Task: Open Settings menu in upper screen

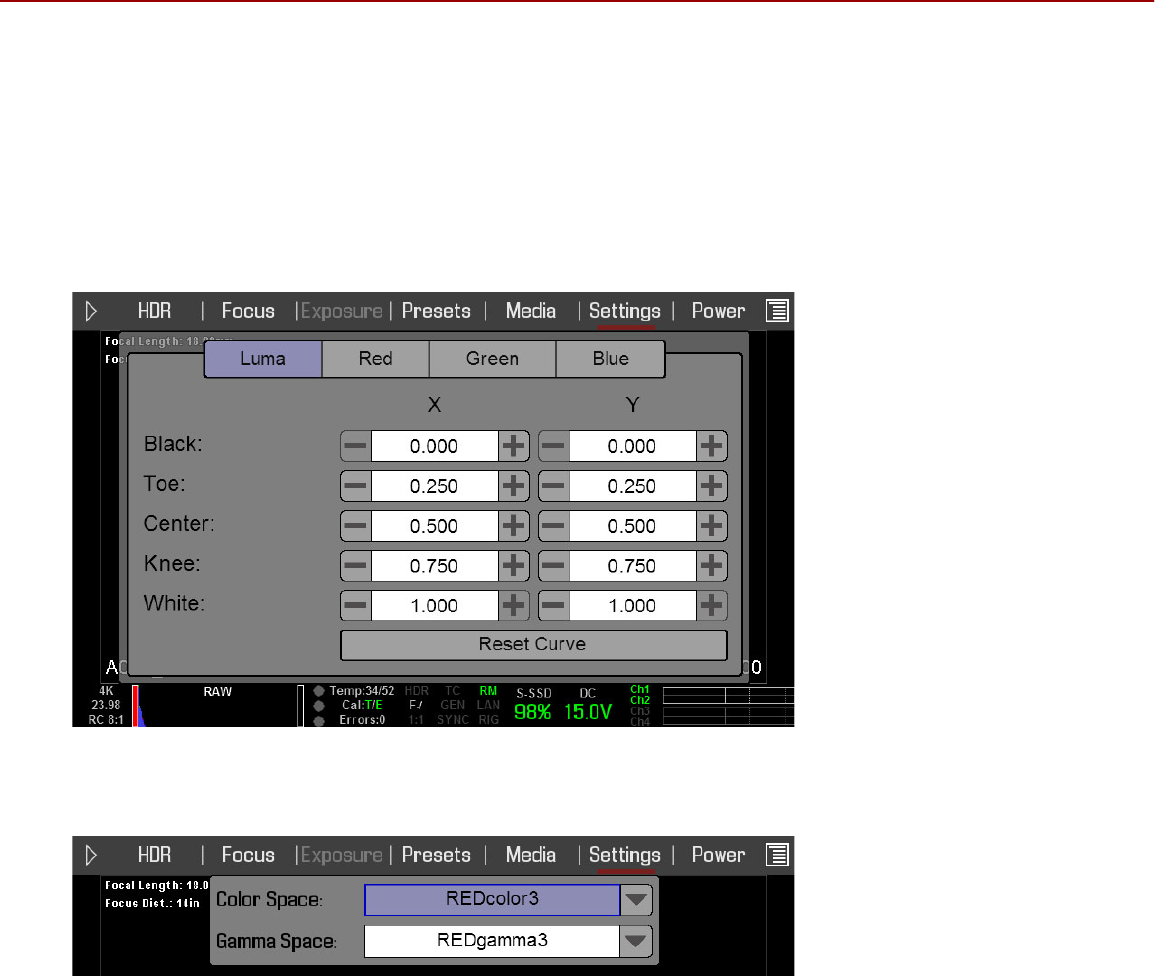Action: click(625, 312)
